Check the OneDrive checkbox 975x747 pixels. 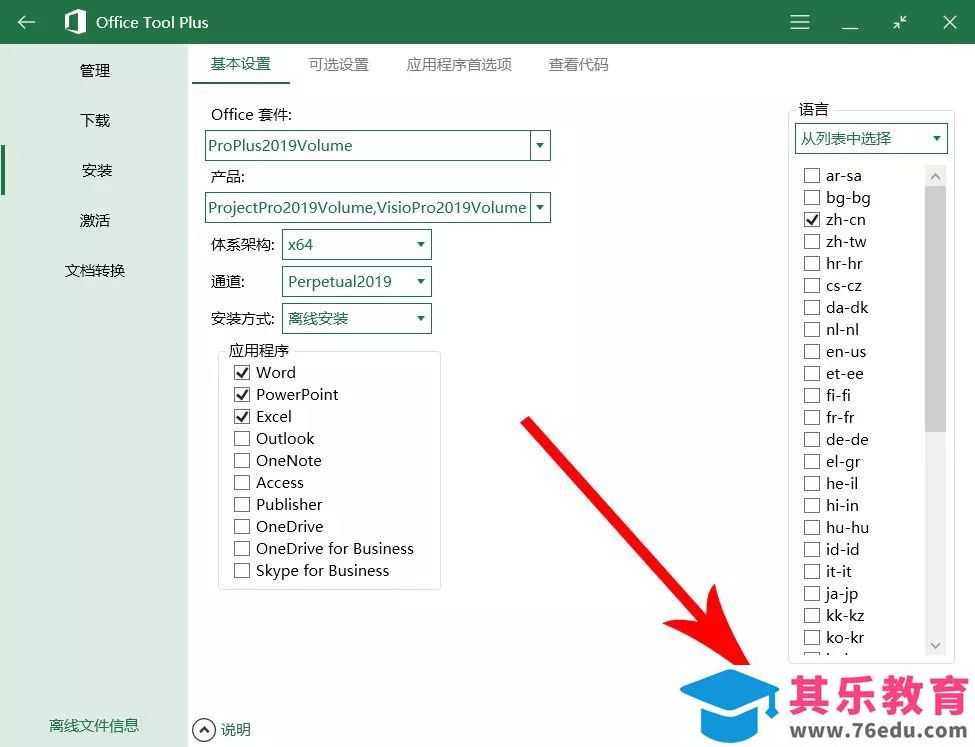pos(242,527)
